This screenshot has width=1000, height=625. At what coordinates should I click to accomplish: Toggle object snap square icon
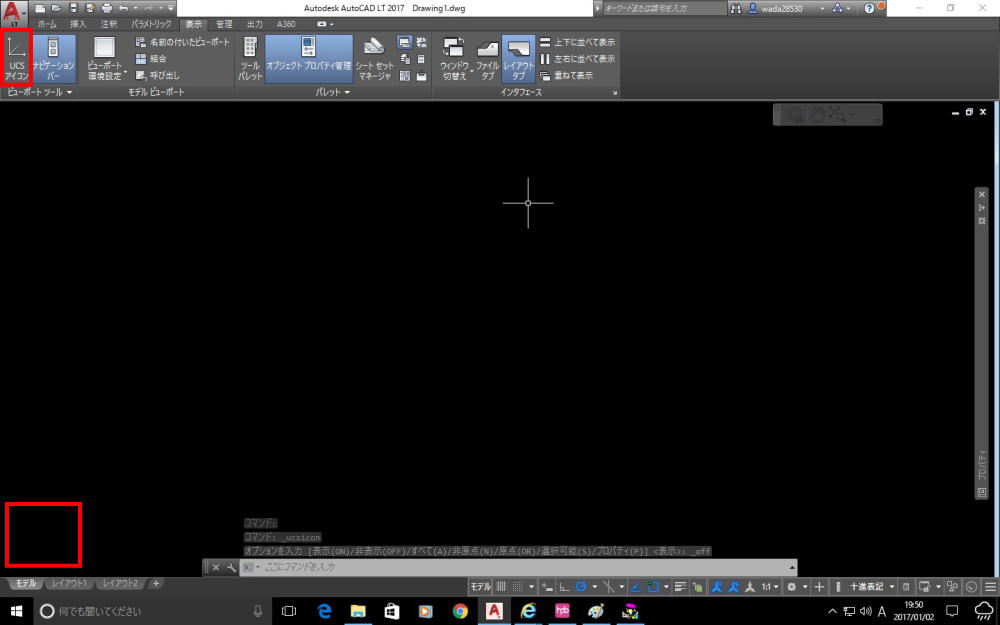tap(653, 587)
